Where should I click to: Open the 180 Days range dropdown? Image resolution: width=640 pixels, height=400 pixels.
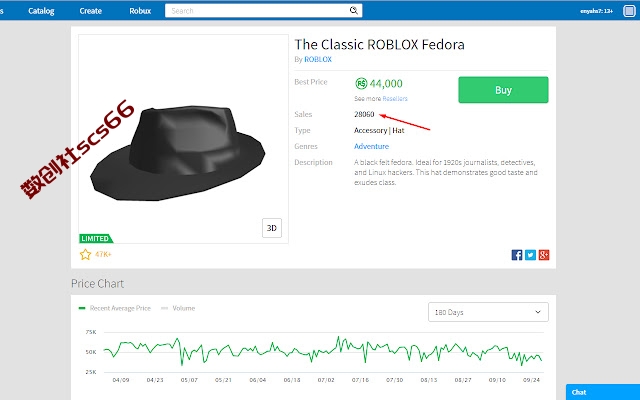click(488, 312)
